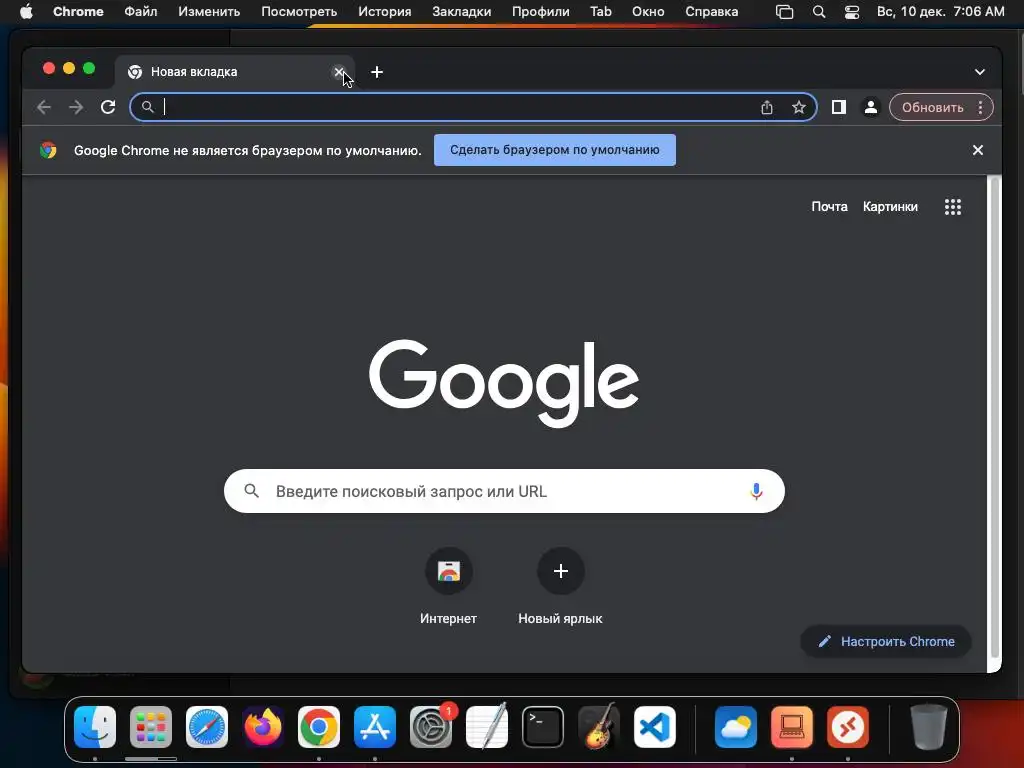Open the Google apps grid
Image resolution: width=1024 pixels, height=768 pixels.
tap(953, 207)
